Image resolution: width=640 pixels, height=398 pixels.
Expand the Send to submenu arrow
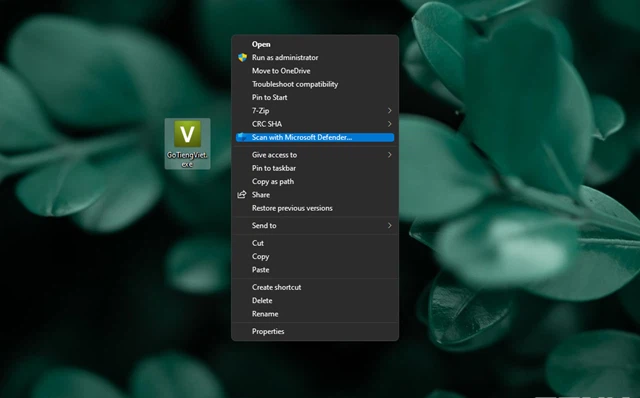(x=389, y=225)
